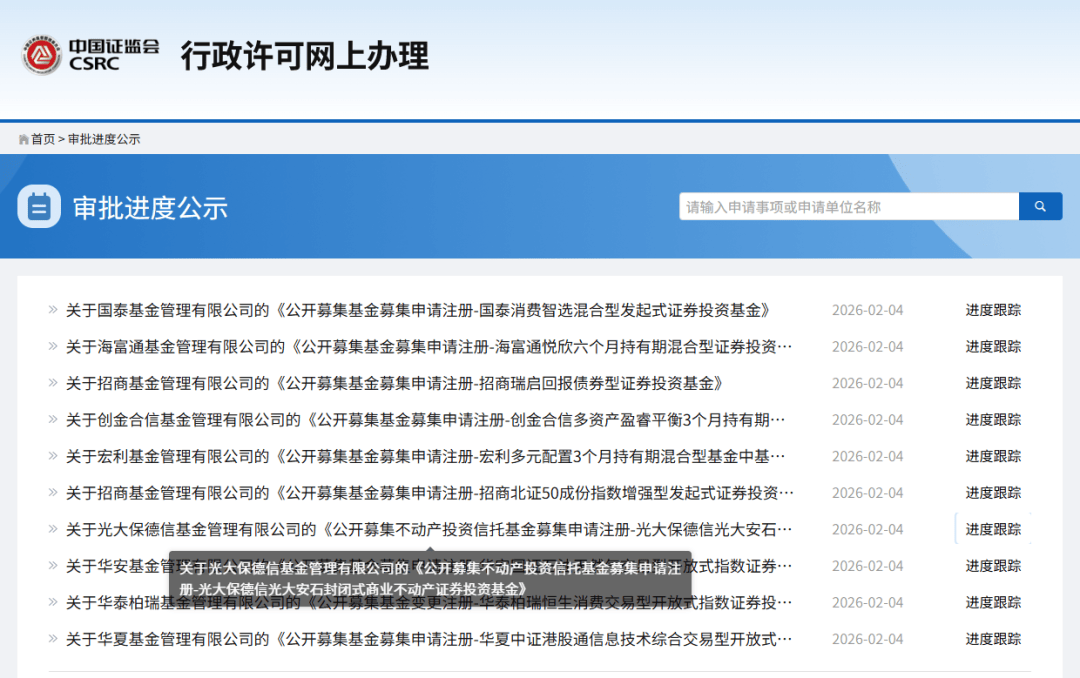Screen dimensions: 1080x678
Task: Click the clipboard icon beside 审批进度公示
Action: coord(39,207)
